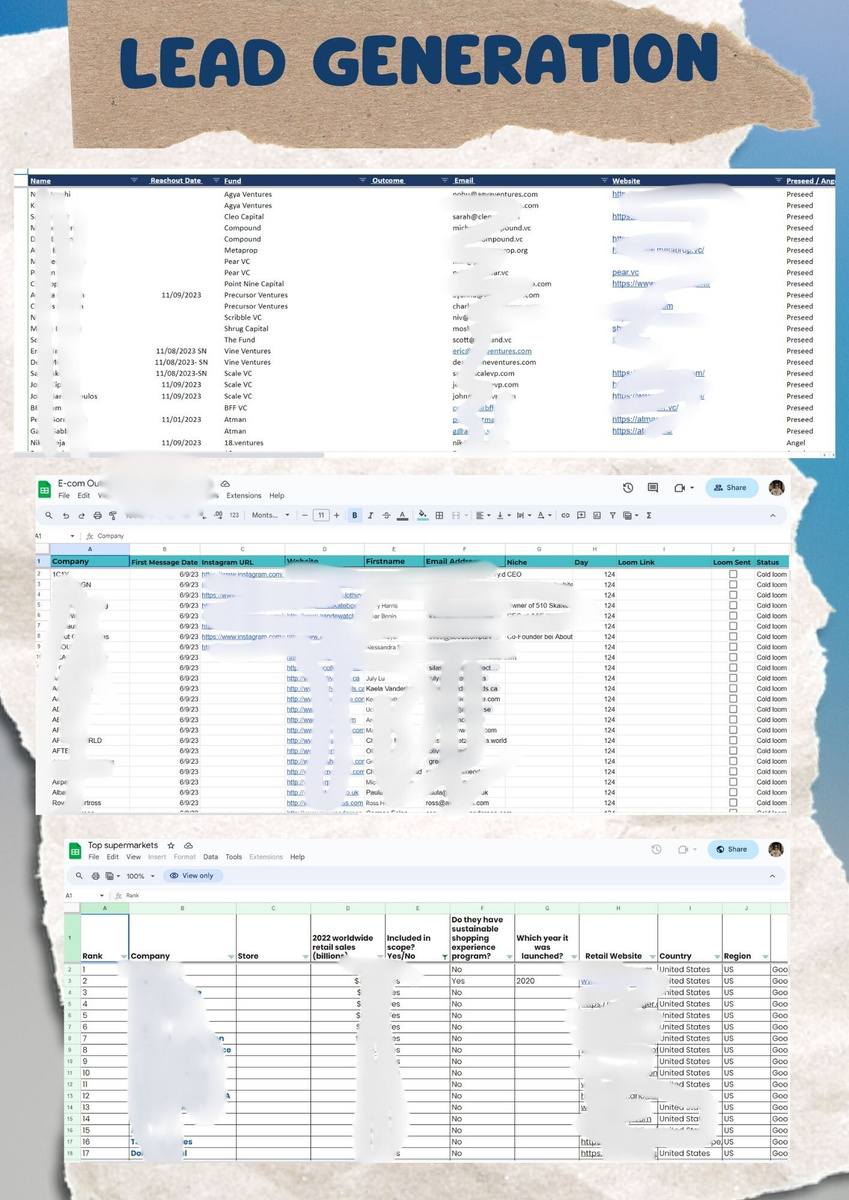
Task: Click the merge cells icon in E-com sheet
Action: (x=457, y=515)
